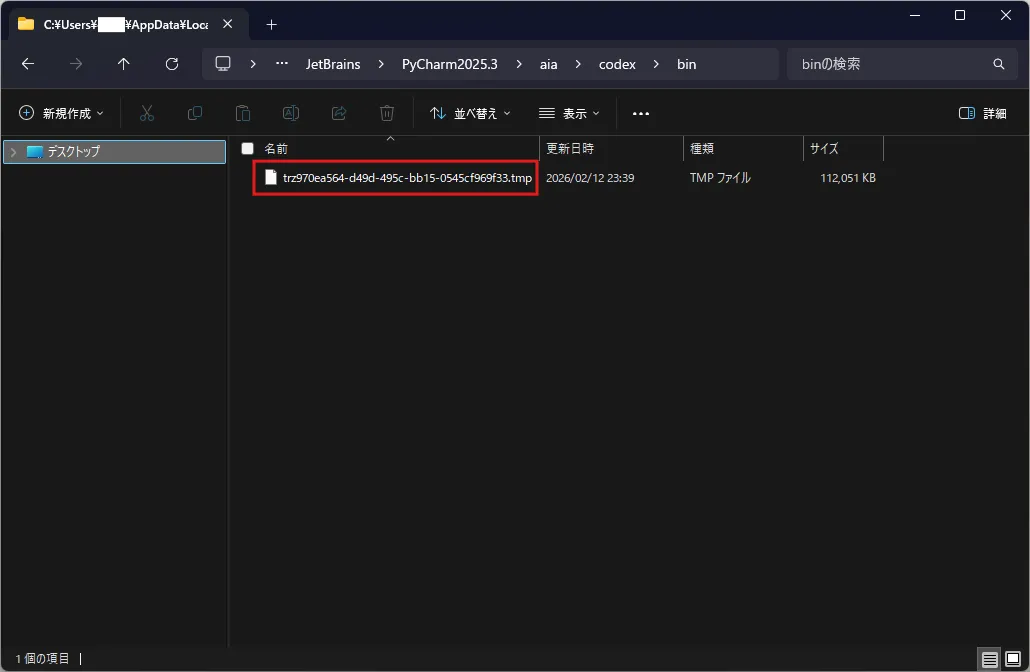Switch to large icons view in status bar
1030x672 pixels.
(x=1013, y=658)
